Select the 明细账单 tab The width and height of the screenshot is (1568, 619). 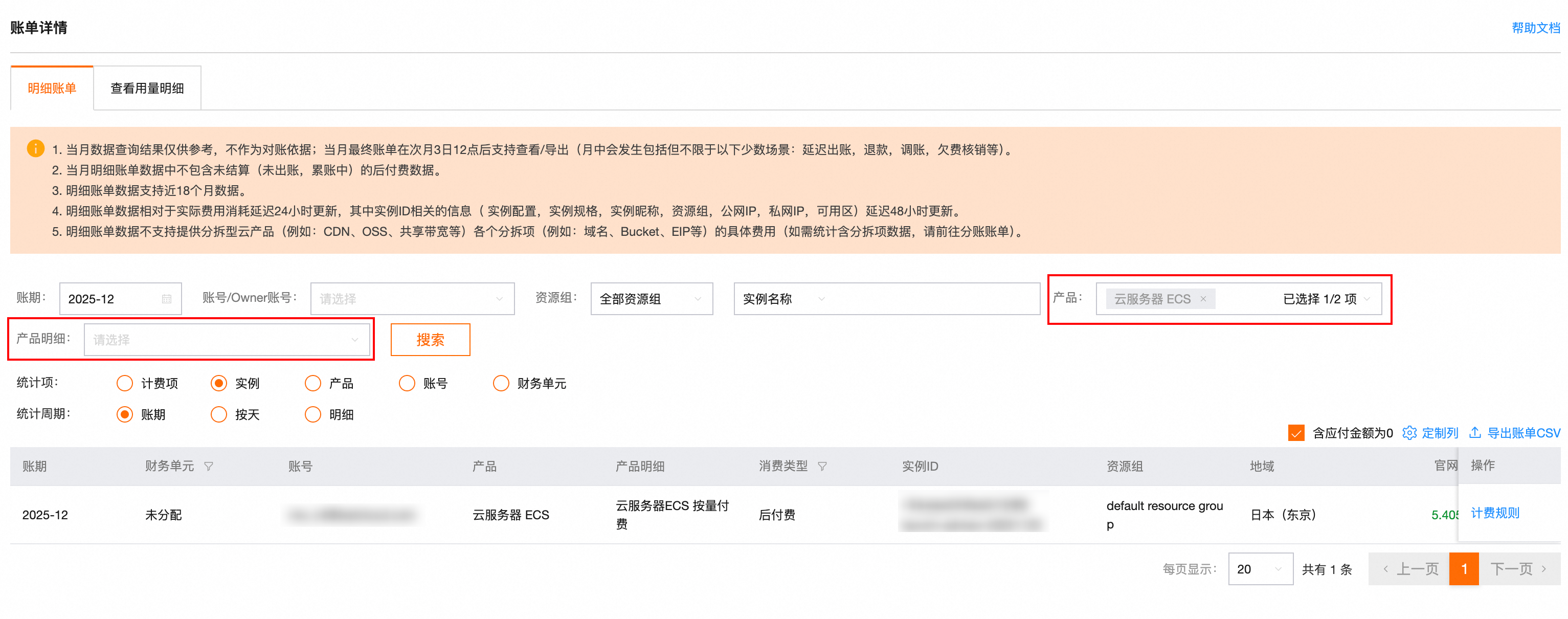[52, 89]
